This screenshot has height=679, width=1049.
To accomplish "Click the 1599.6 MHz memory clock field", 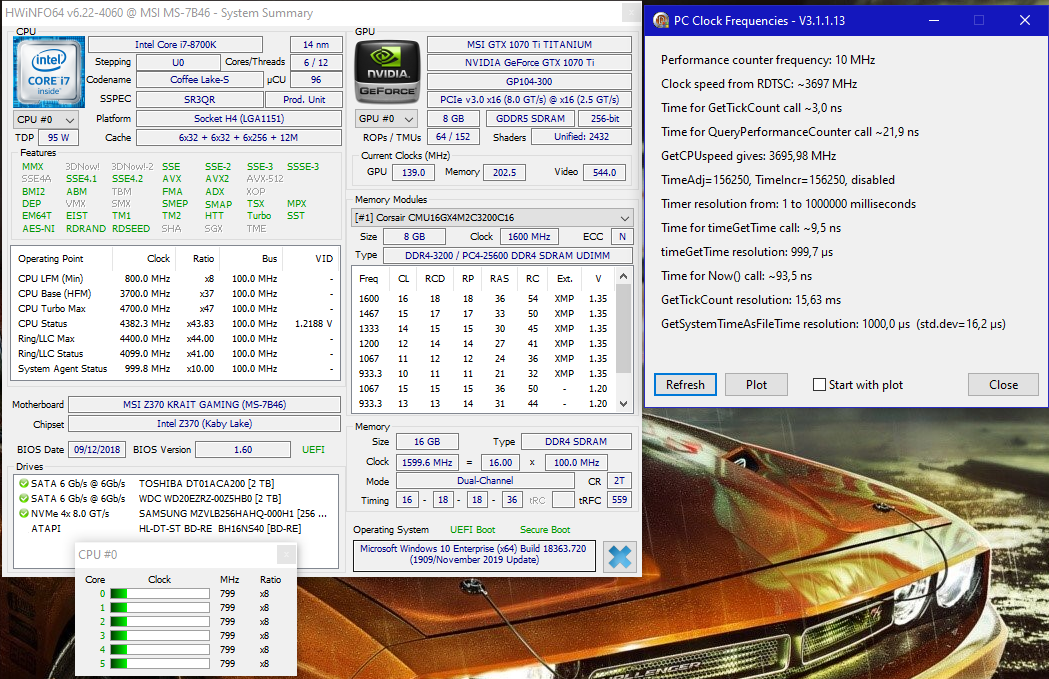I will point(427,462).
